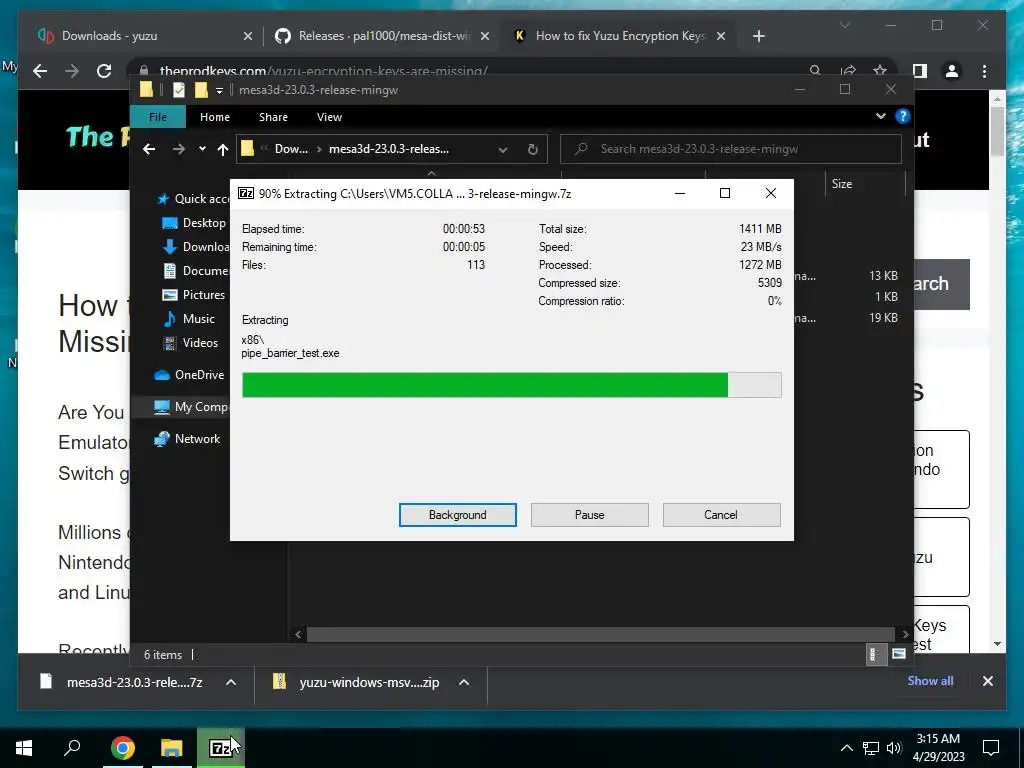Select Quick access in navigation pane
1024x768 pixels.
pyautogui.click(x=192, y=199)
